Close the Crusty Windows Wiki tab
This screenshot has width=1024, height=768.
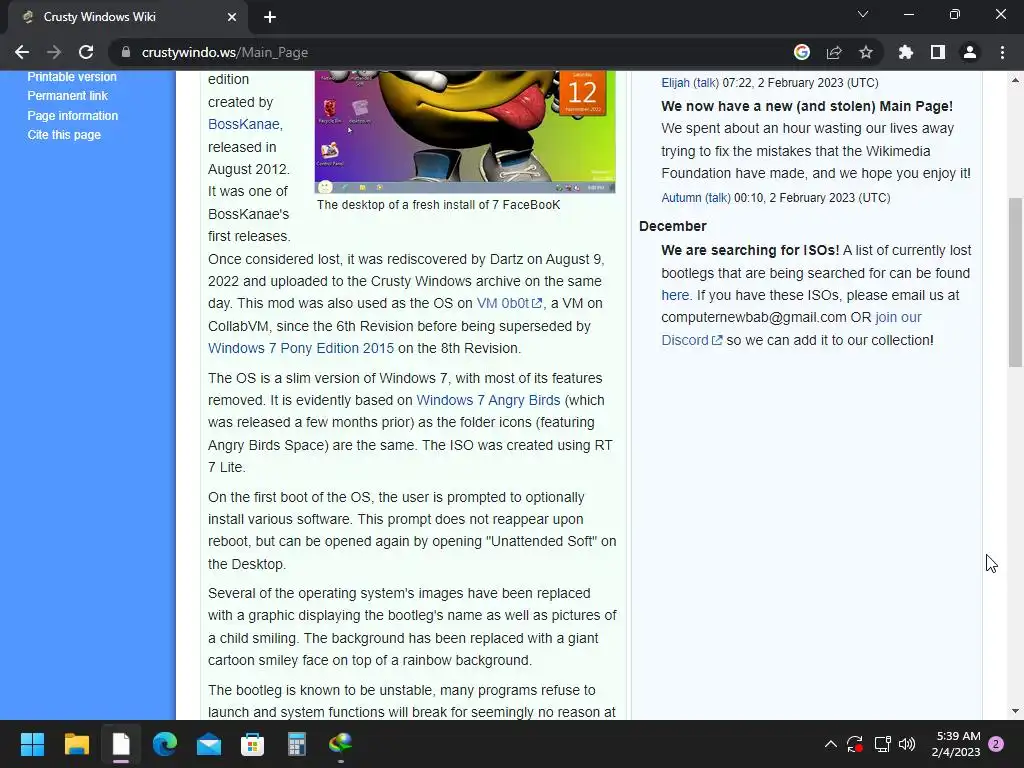[232, 17]
